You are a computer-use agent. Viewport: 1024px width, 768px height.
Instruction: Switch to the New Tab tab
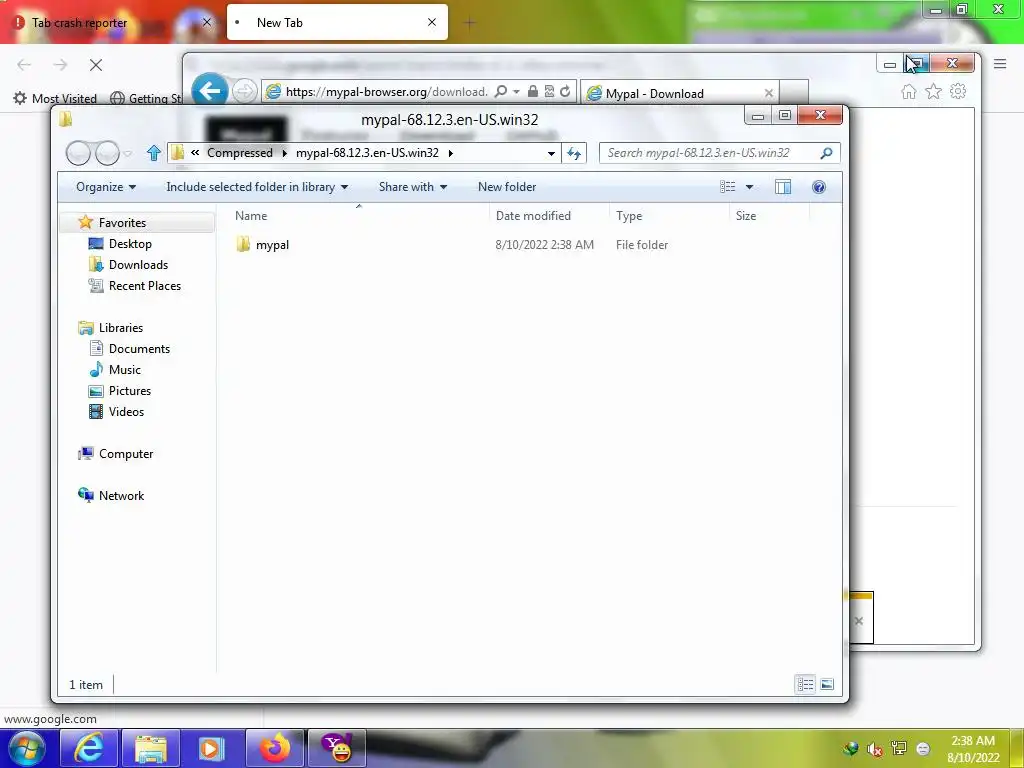click(337, 22)
